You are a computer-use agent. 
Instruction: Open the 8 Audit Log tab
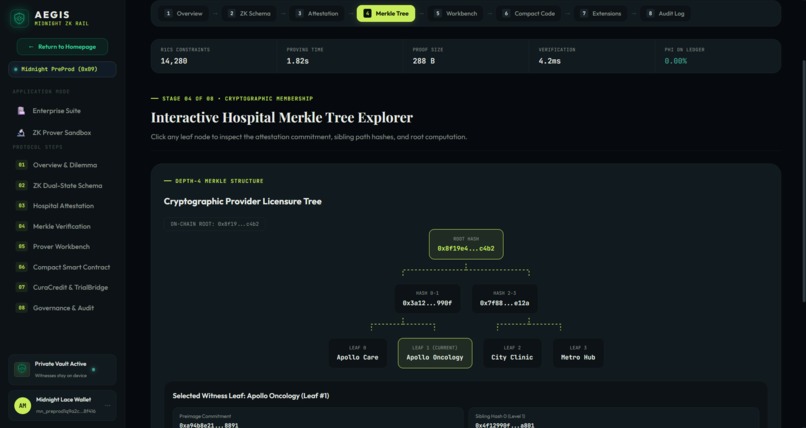coord(666,13)
